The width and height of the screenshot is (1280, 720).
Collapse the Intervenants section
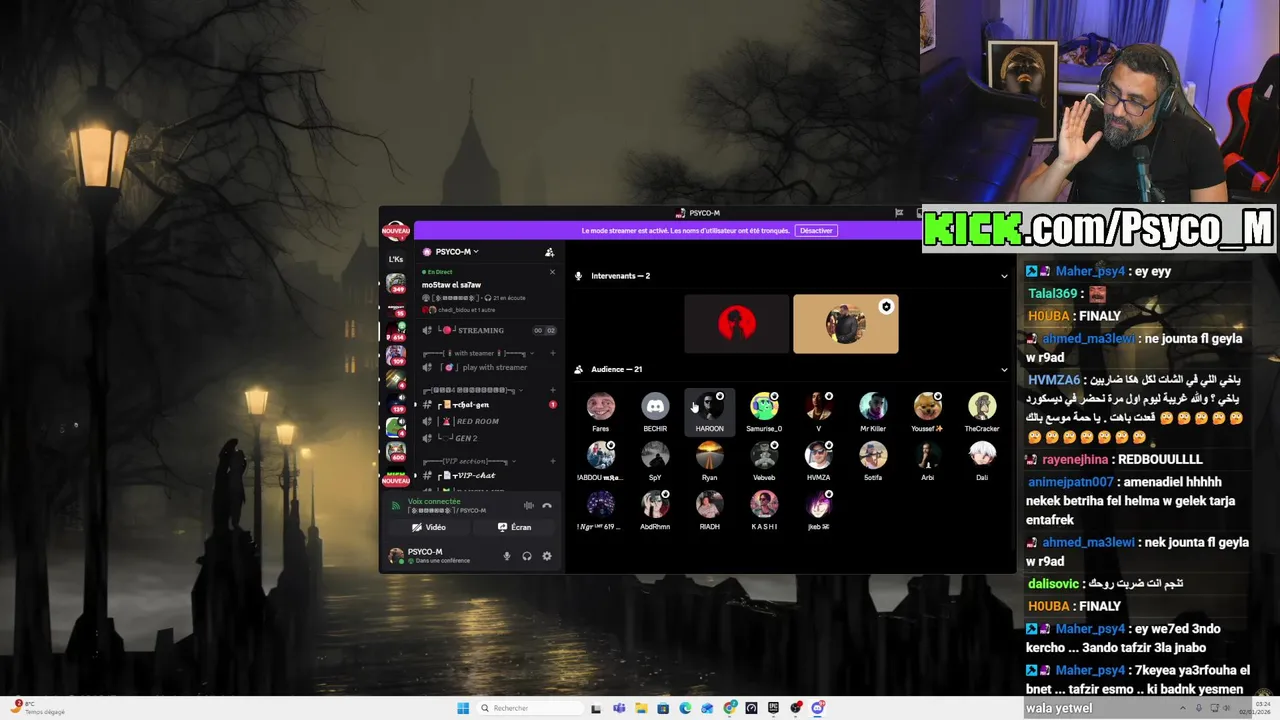(1004, 276)
